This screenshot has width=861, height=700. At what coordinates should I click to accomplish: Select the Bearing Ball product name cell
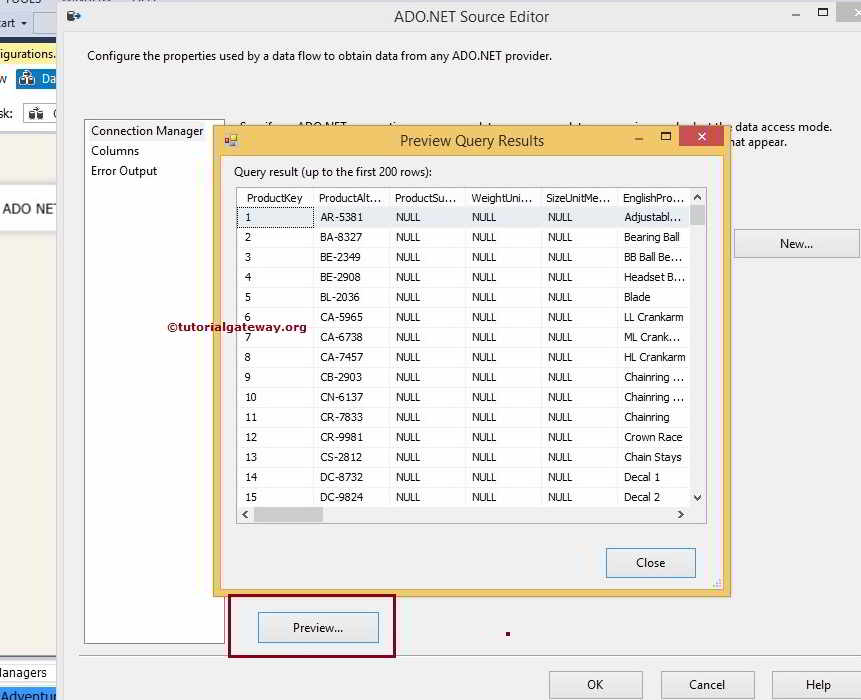coord(653,237)
